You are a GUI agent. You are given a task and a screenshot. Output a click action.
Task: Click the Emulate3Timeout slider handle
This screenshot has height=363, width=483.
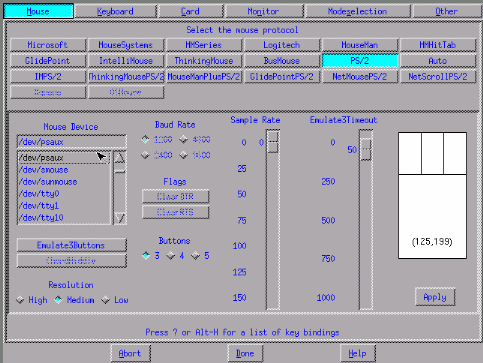(366, 149)
